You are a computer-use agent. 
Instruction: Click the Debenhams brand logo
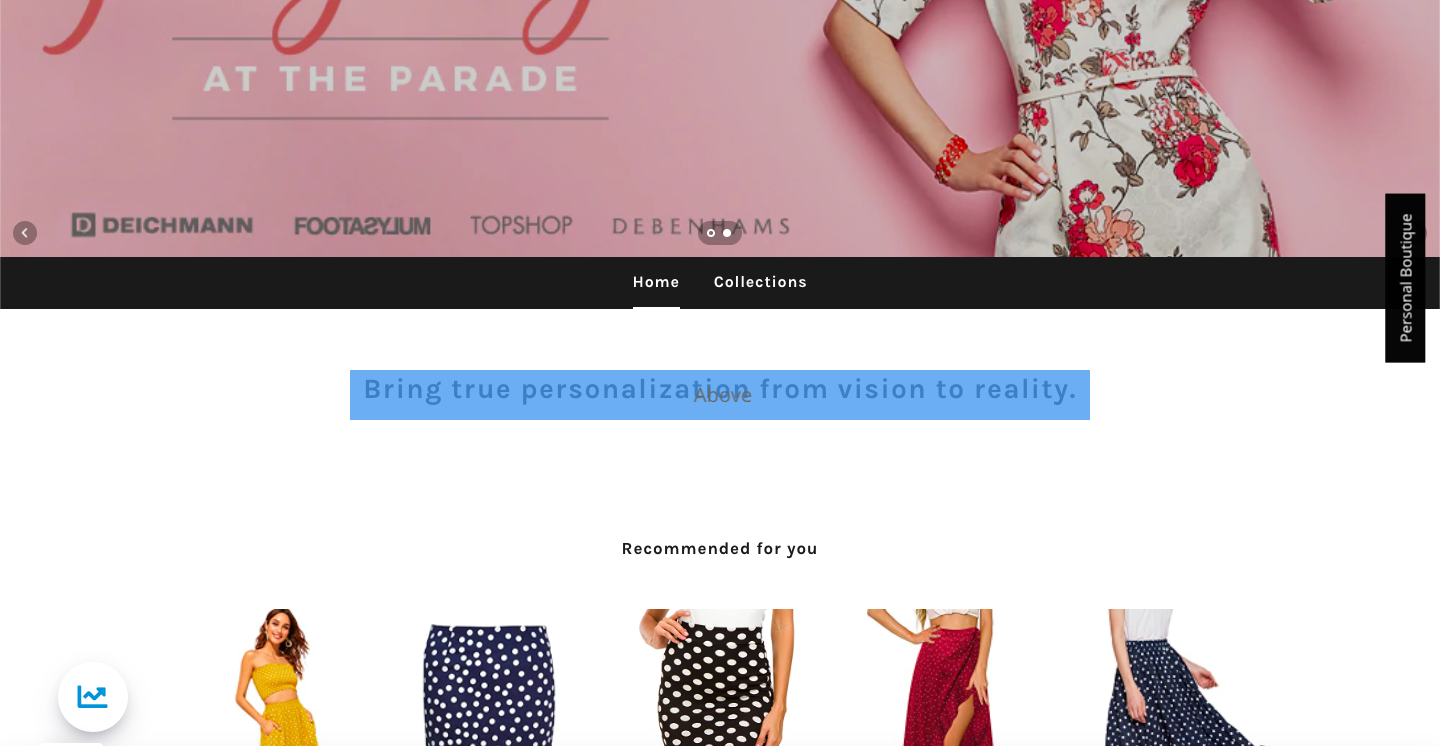(701, 227)
